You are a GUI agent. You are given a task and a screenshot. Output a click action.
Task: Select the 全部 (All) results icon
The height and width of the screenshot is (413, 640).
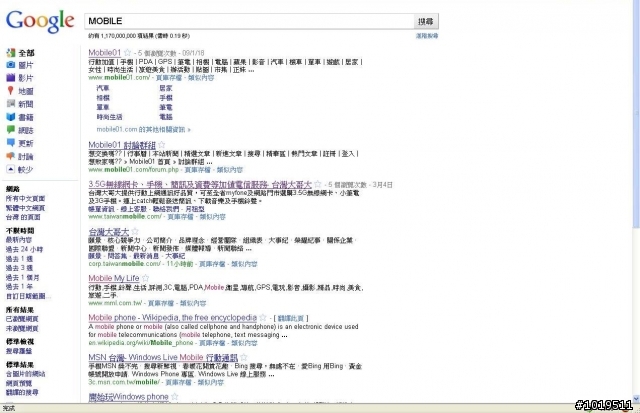point(11,52)
